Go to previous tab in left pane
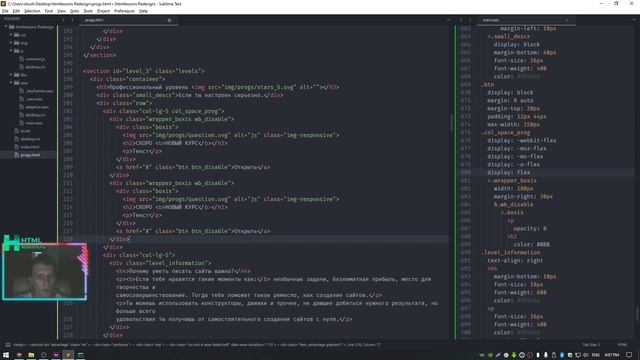 point(63,20)
